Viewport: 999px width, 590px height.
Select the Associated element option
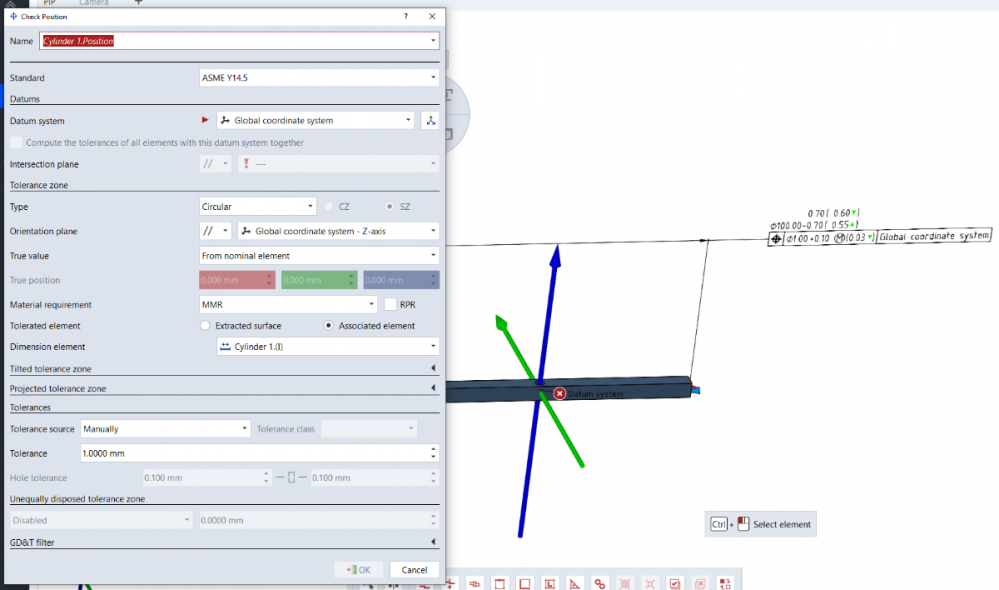329,326
